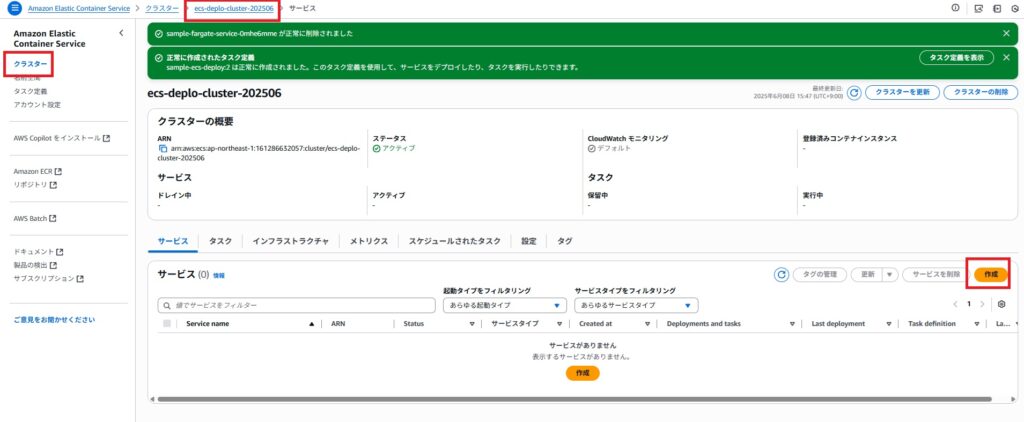1024x422 pixels.
Task: Refresh the サービス list
Action: [x=781, y=275]
